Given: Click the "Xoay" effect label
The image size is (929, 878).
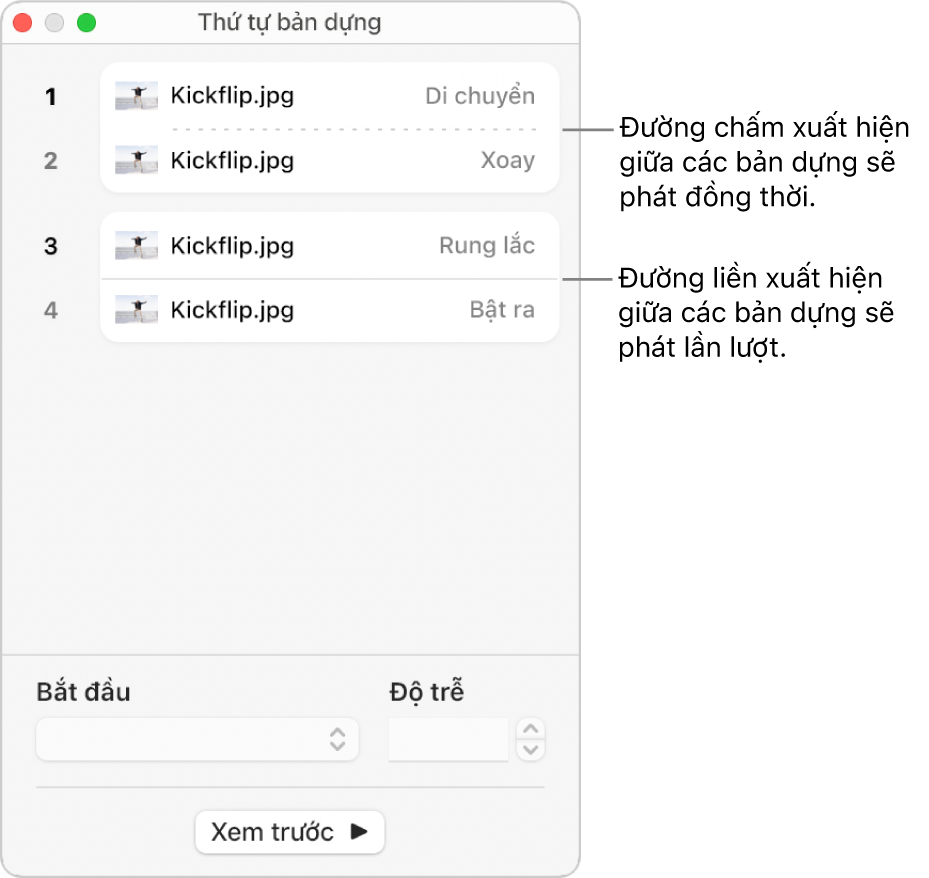Looking at the screenshot, I should tap(508, 160).
